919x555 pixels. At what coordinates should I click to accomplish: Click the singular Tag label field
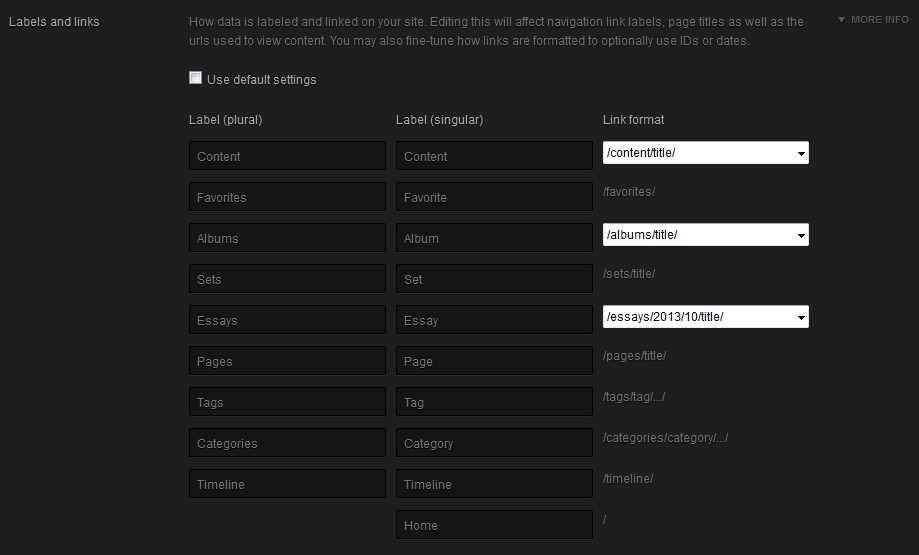coord(494,402)
